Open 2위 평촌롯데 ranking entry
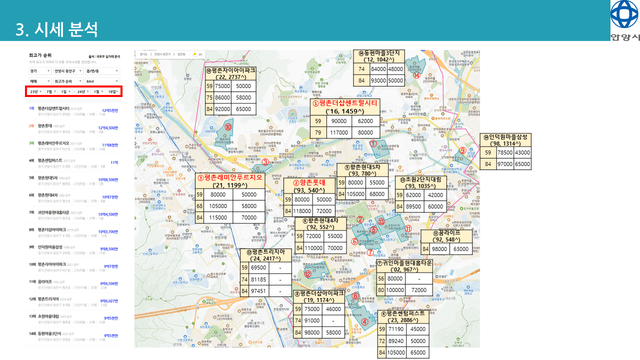This screenshot has height=360, width=640. tap(73, 128)
